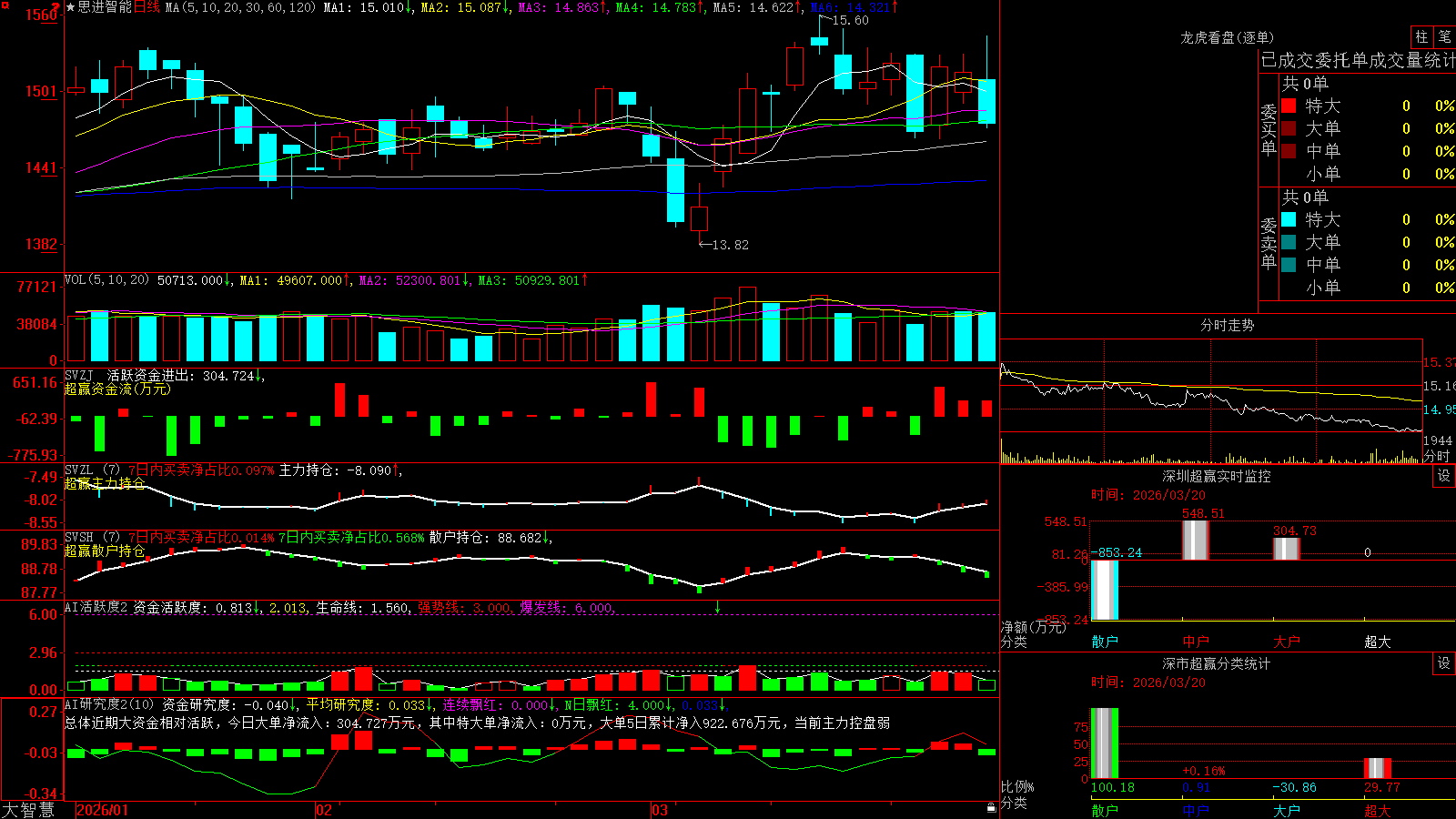Screen dimensions: 1456x819
Task: Click the 2026/01 date marker on time axis
Action: pos(103,810)
